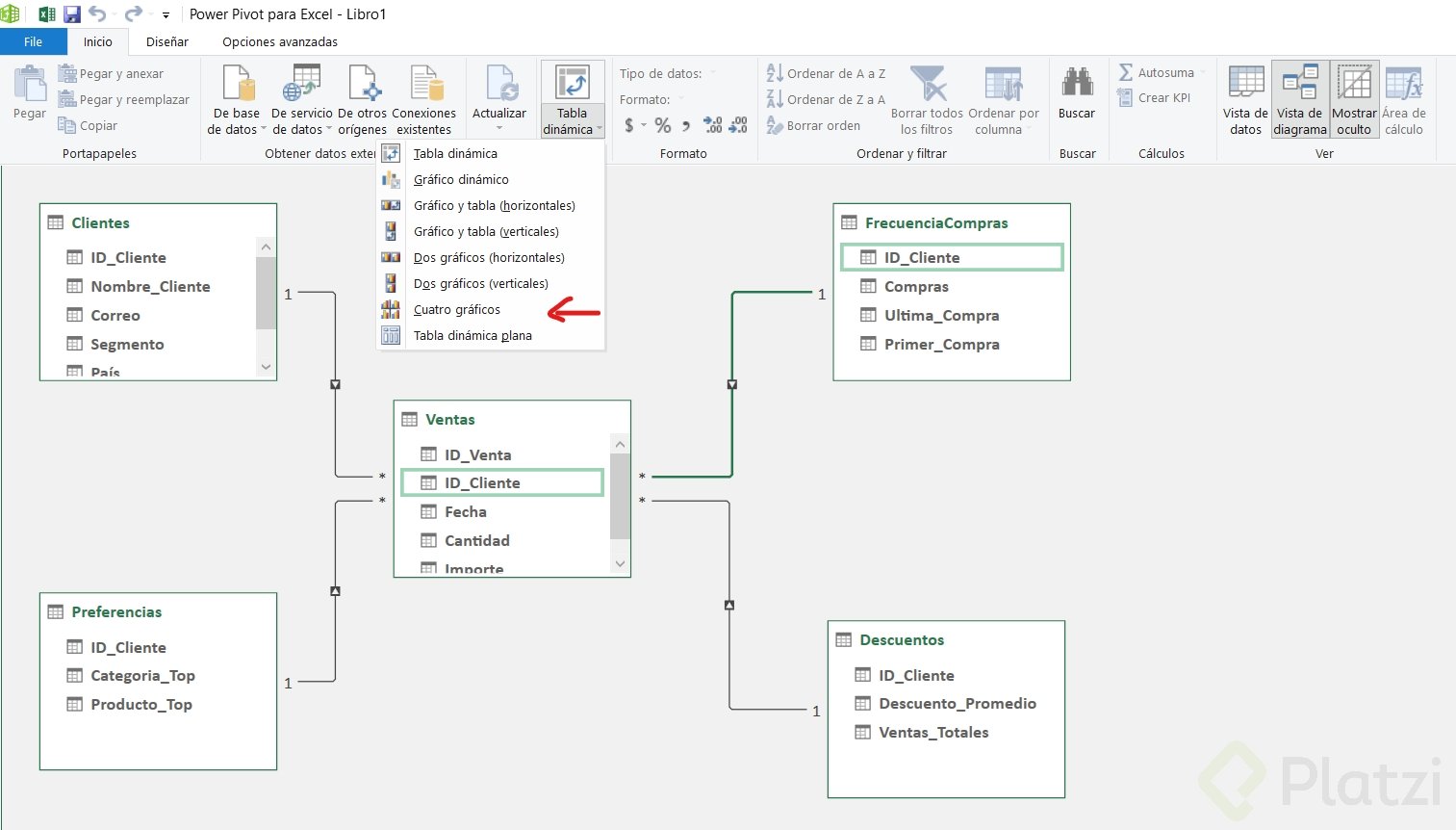Go to Opciones avanzadas tab
The image size is (1456, 830).
pos(280,41)
